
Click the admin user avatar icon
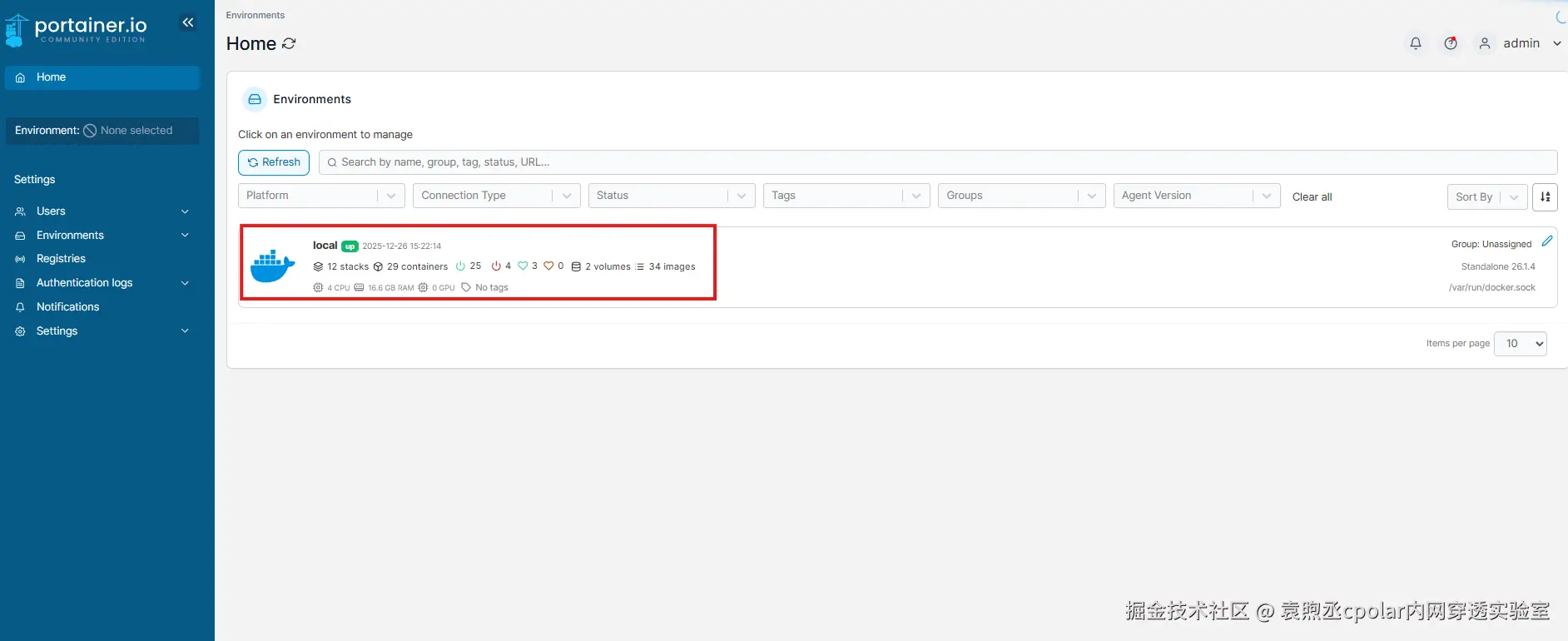(x=1485, y=43)
